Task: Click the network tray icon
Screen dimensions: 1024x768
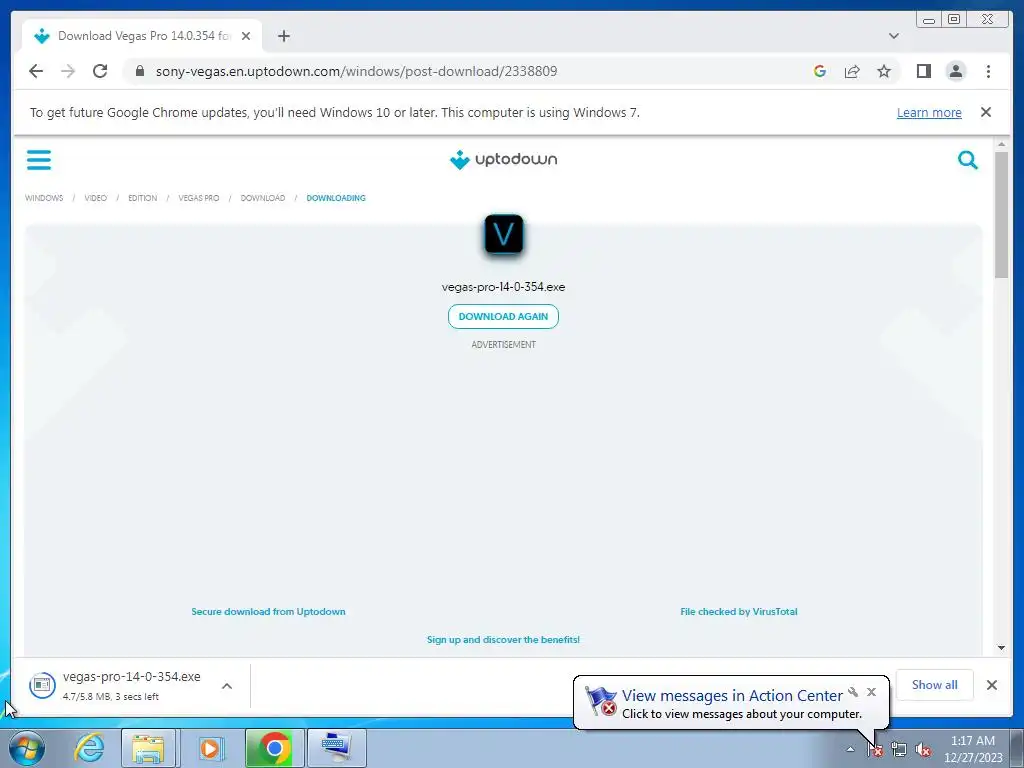Action: (x=899, y=750)
